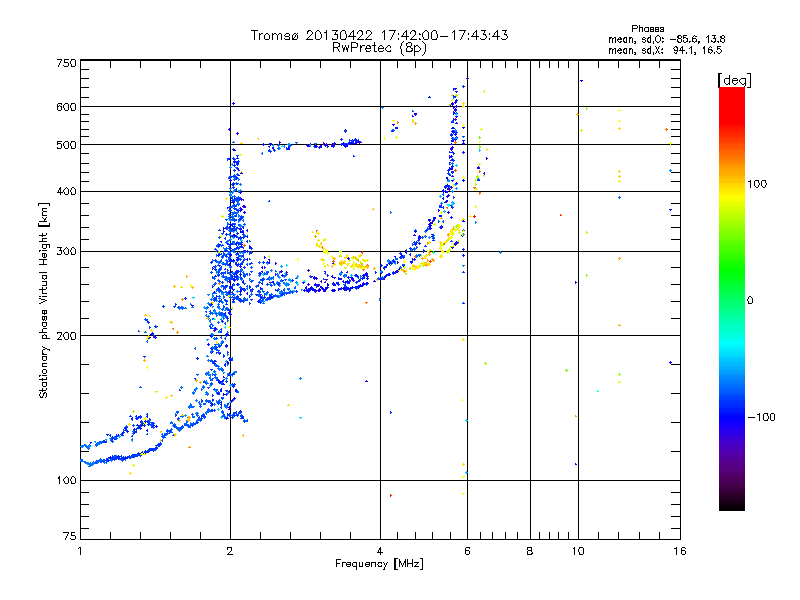Viewport: 800px width, 600px height.
Task: Click the y-axis tick label "750"
Action: 66,63
